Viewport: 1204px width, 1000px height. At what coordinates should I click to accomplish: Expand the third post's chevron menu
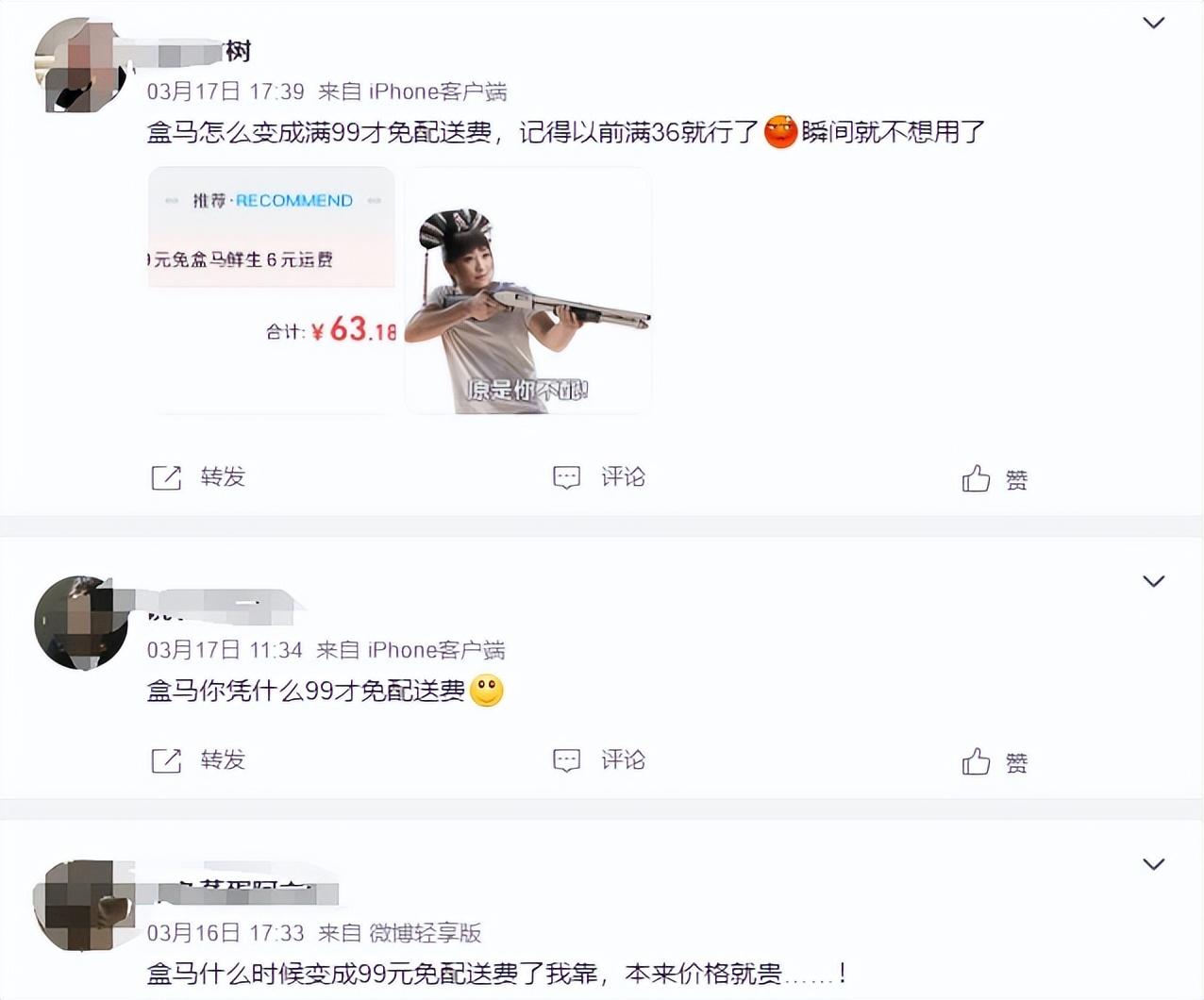1153,864
